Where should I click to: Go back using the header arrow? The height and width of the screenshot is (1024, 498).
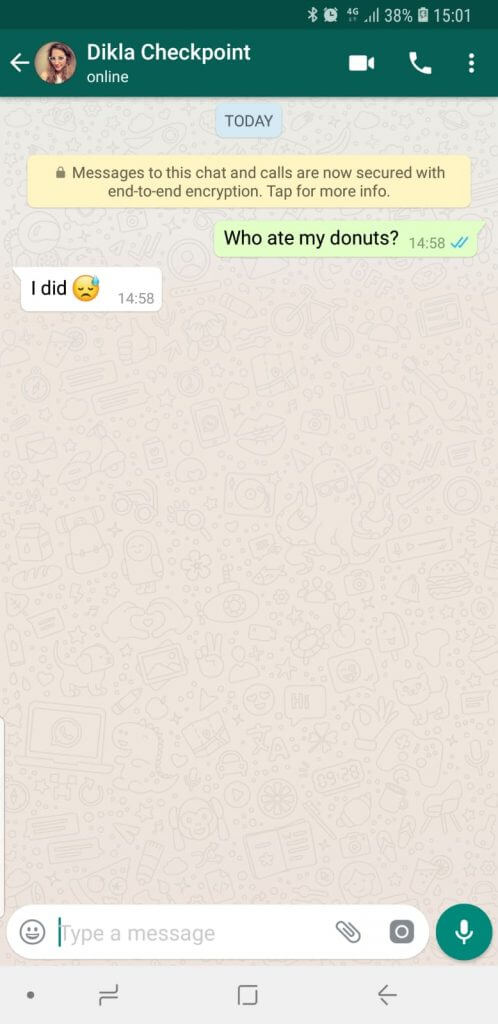click(x=20, y=63)
